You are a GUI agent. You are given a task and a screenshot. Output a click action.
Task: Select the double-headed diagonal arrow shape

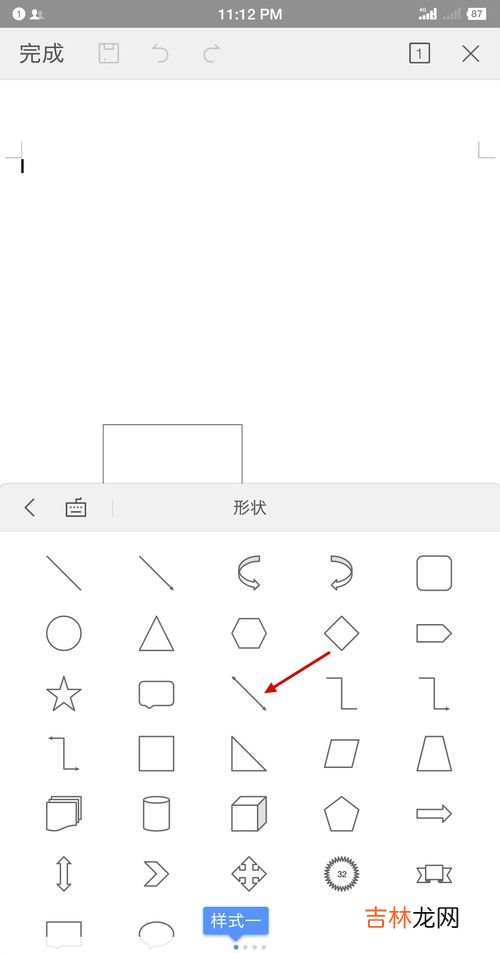pos(249,693)
